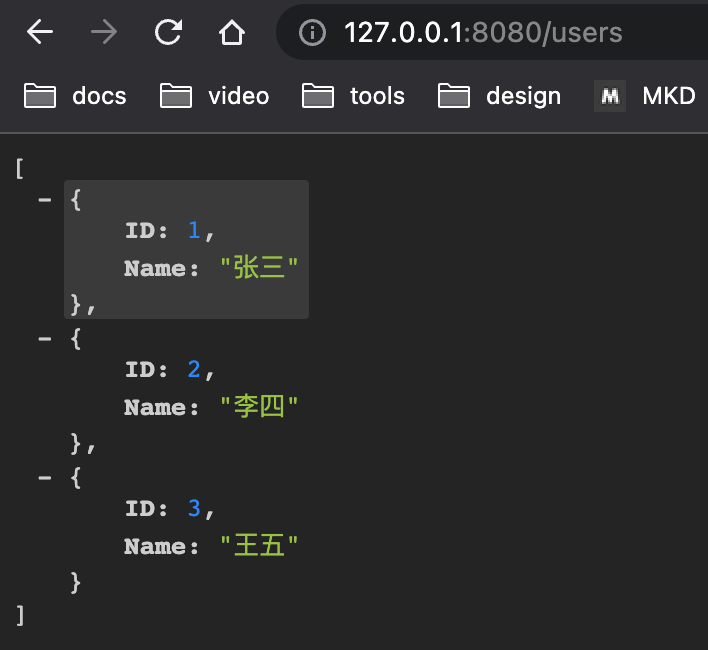Reload the page with refresh icon
The height and width of the screenshot is (650, 708).
point(168,32)
